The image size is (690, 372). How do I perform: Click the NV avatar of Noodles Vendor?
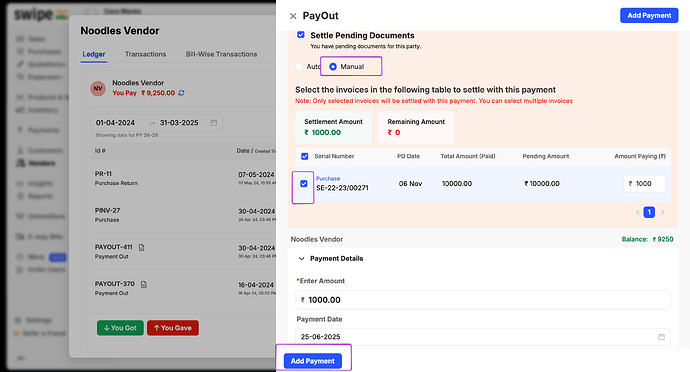[98, 88]
